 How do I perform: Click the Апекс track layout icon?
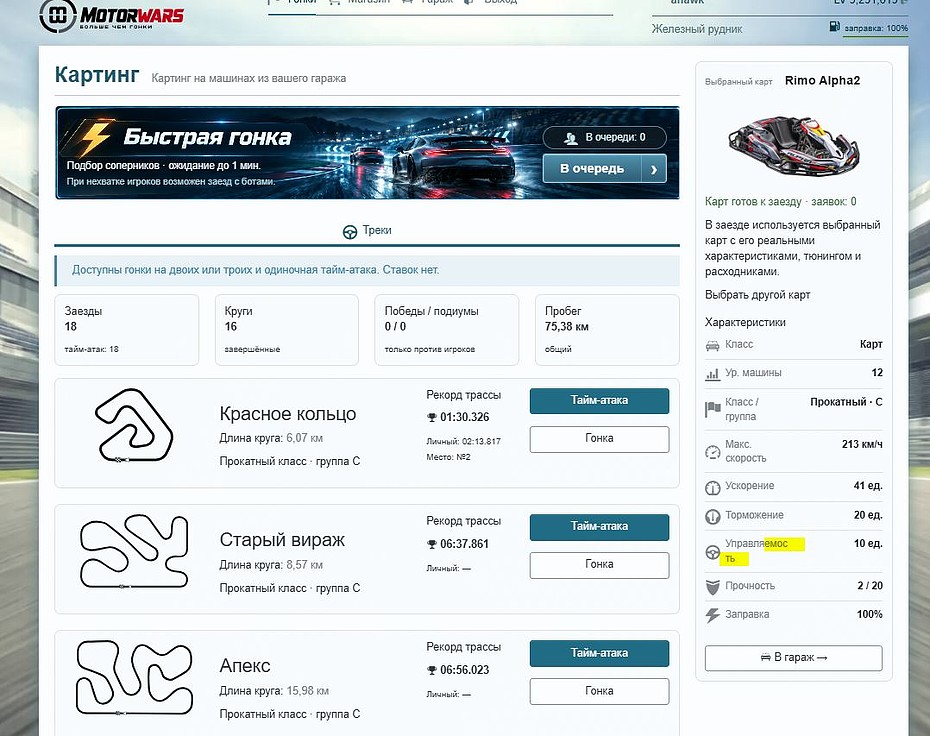coord(134,677)
